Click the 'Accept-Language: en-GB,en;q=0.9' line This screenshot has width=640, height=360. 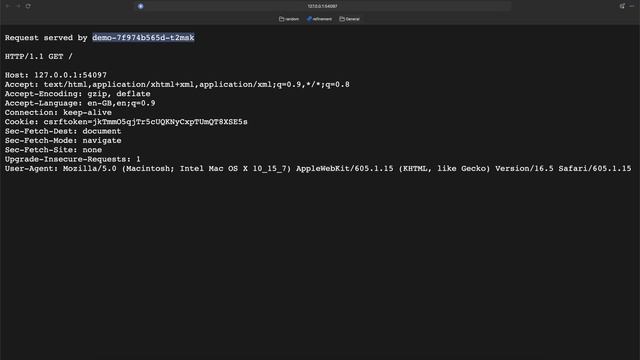[x=80, y=103]
